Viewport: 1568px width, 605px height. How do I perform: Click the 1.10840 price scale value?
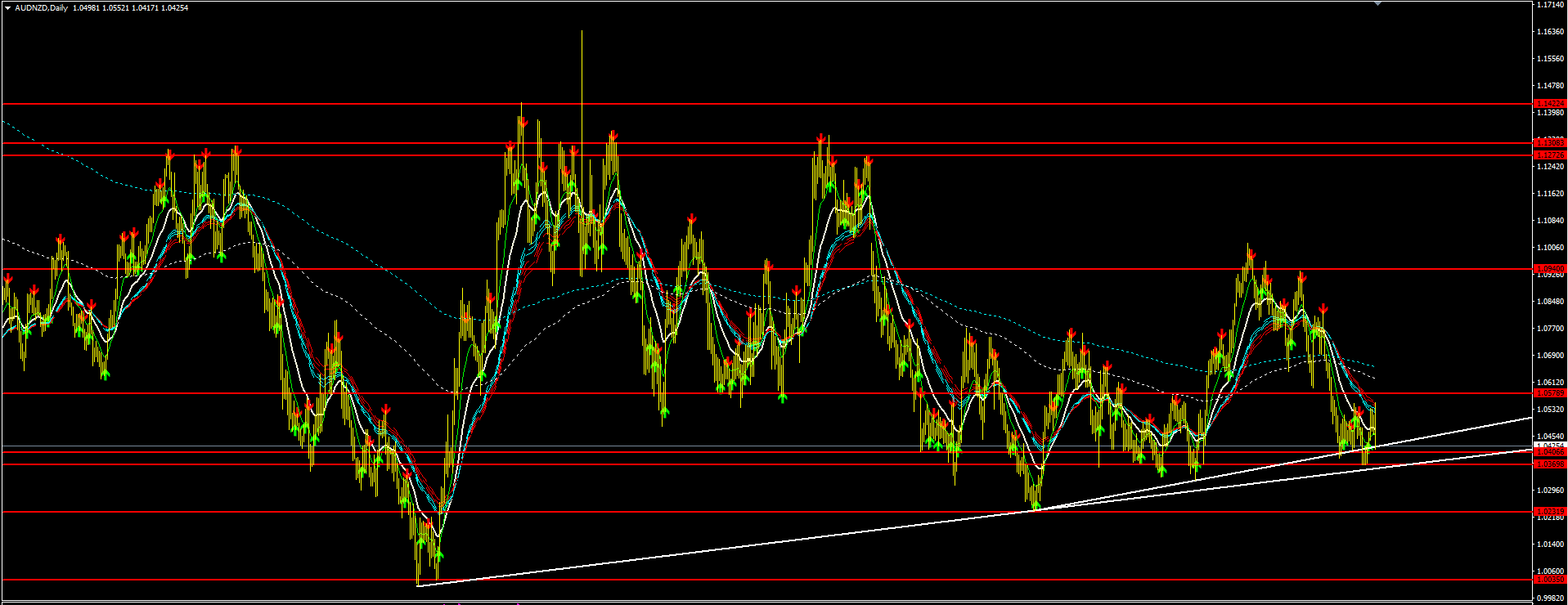click(x=1551, y=221)
